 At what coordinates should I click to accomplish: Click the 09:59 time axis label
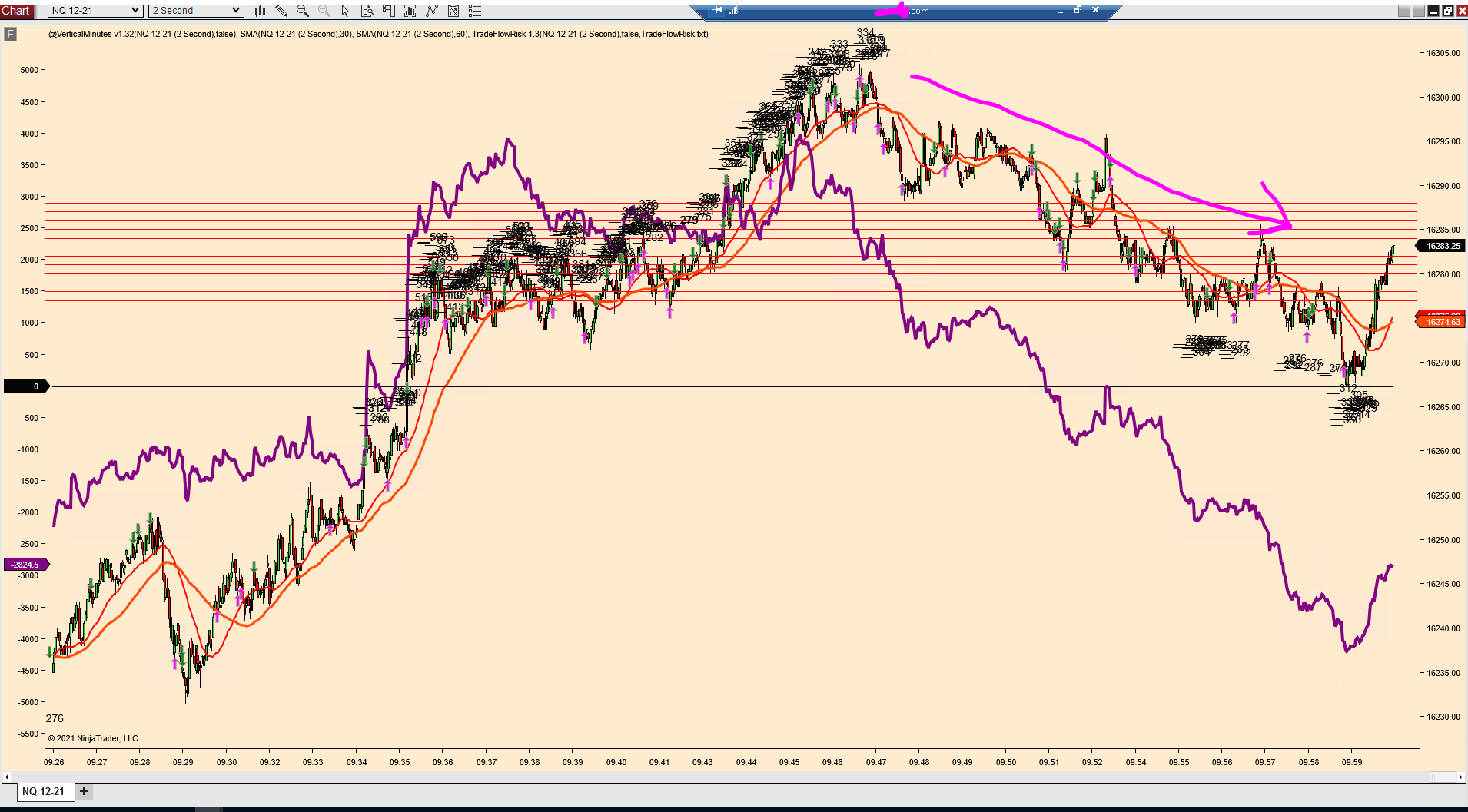[x=1352, y=762]
